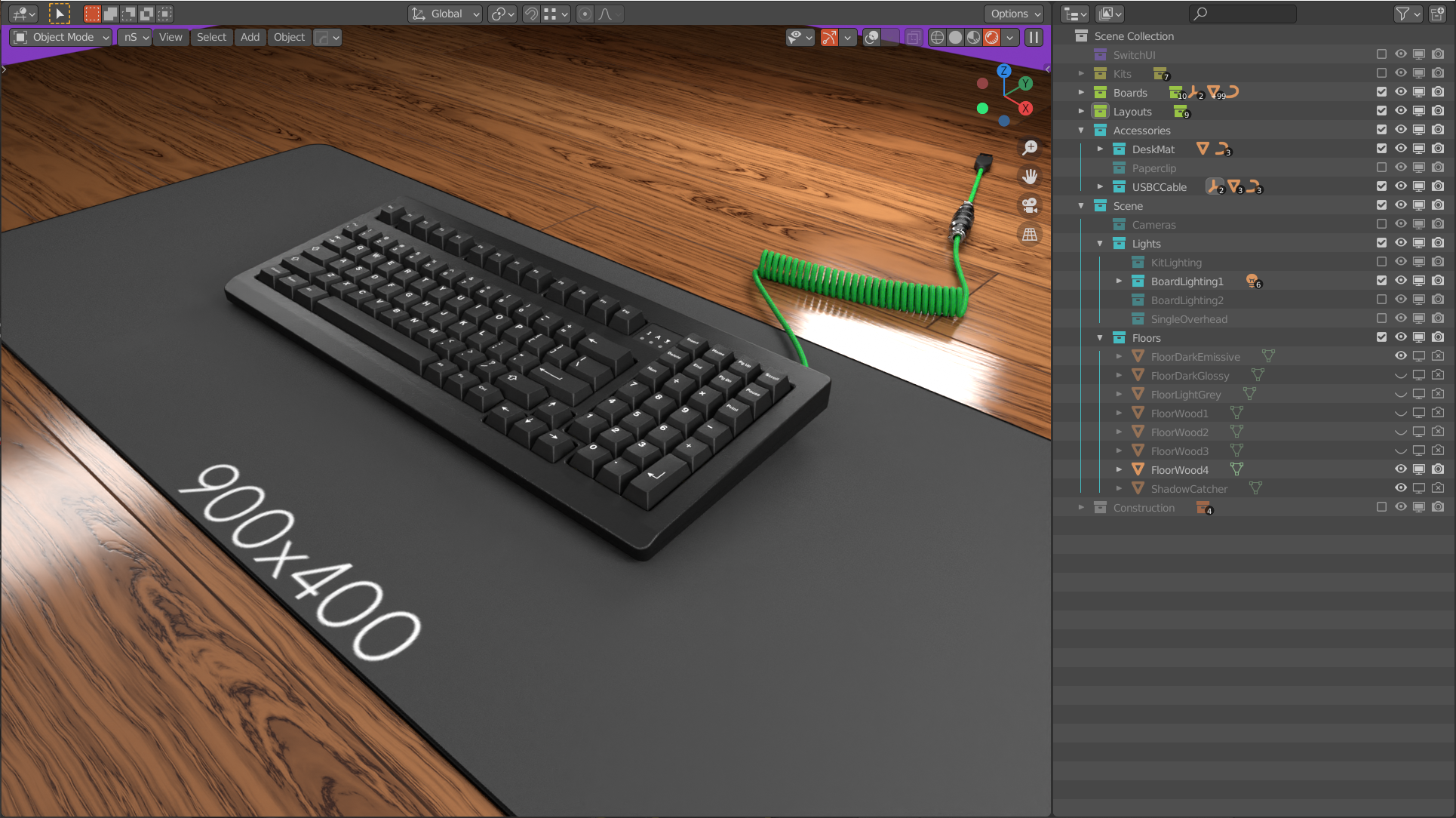
Task: Hide FloorWood4 with its eye icon
Action: pyautogui.click(x=1400, y=469)
